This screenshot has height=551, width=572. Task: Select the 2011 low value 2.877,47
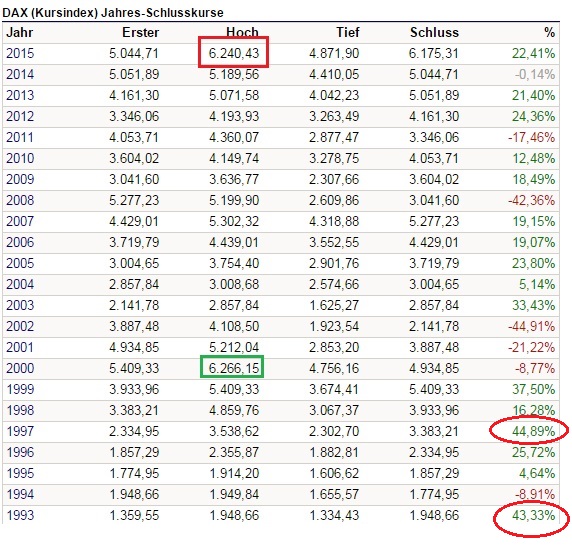(x=334, y=137)
